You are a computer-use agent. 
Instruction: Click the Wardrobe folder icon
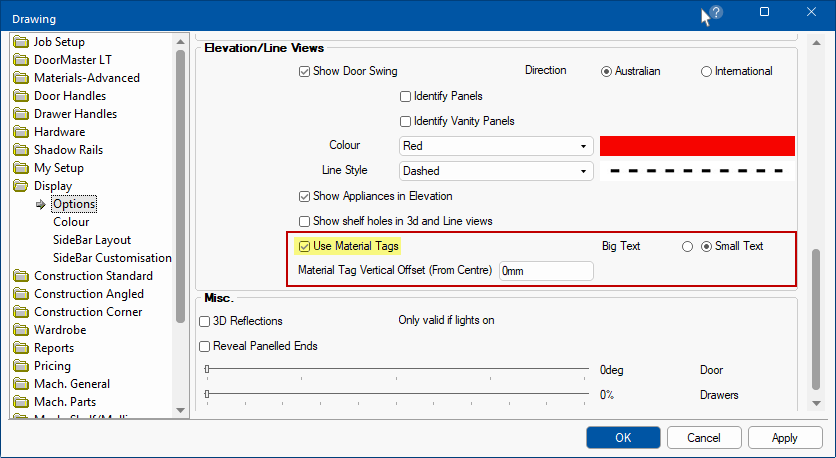click(21, 330)
